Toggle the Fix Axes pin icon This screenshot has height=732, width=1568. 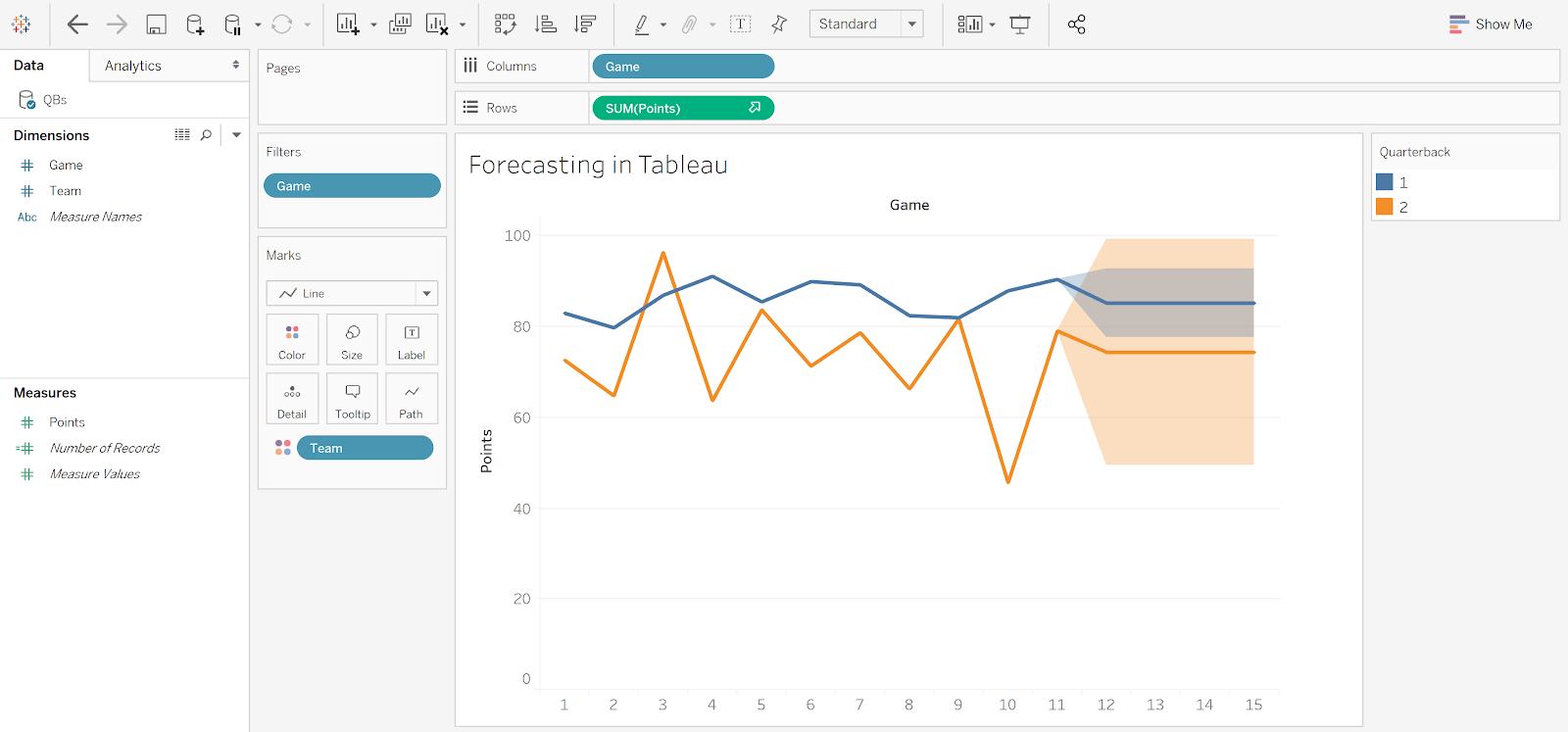(x=779, y=24)
